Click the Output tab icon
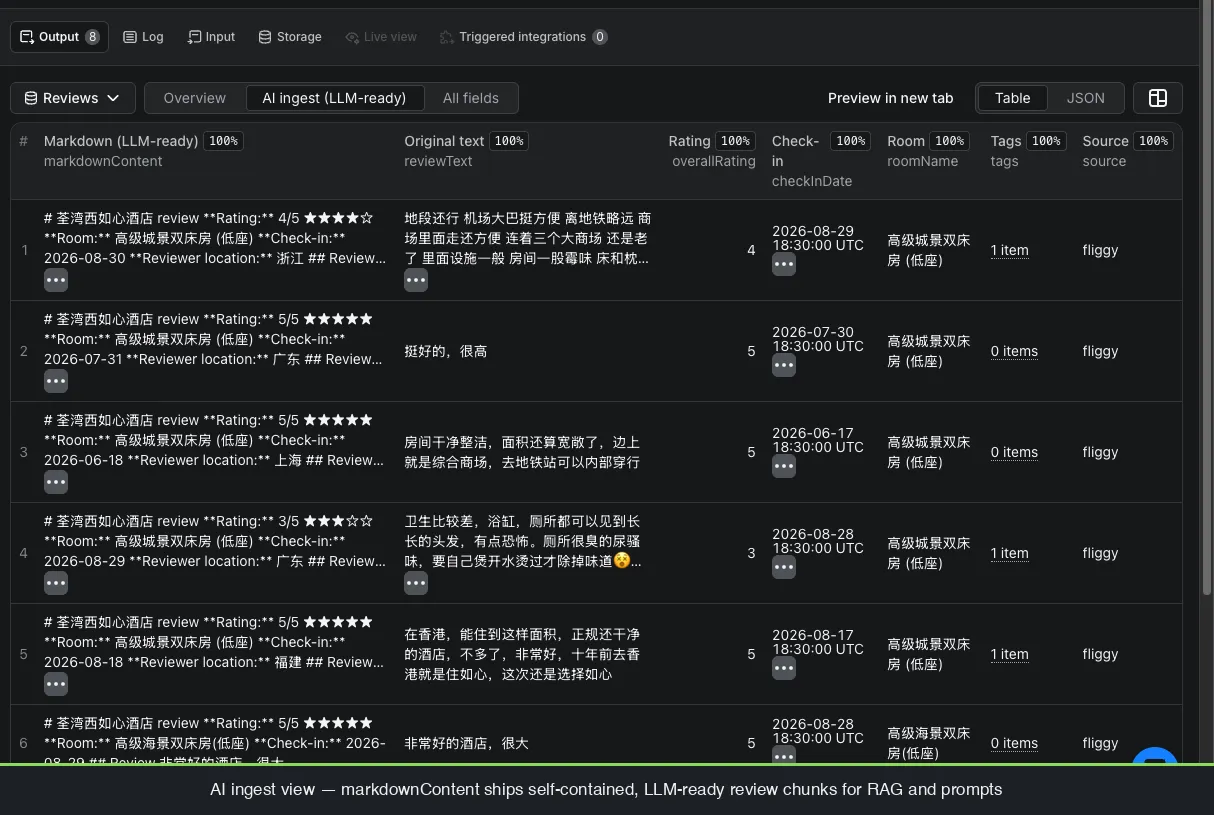 27,37
